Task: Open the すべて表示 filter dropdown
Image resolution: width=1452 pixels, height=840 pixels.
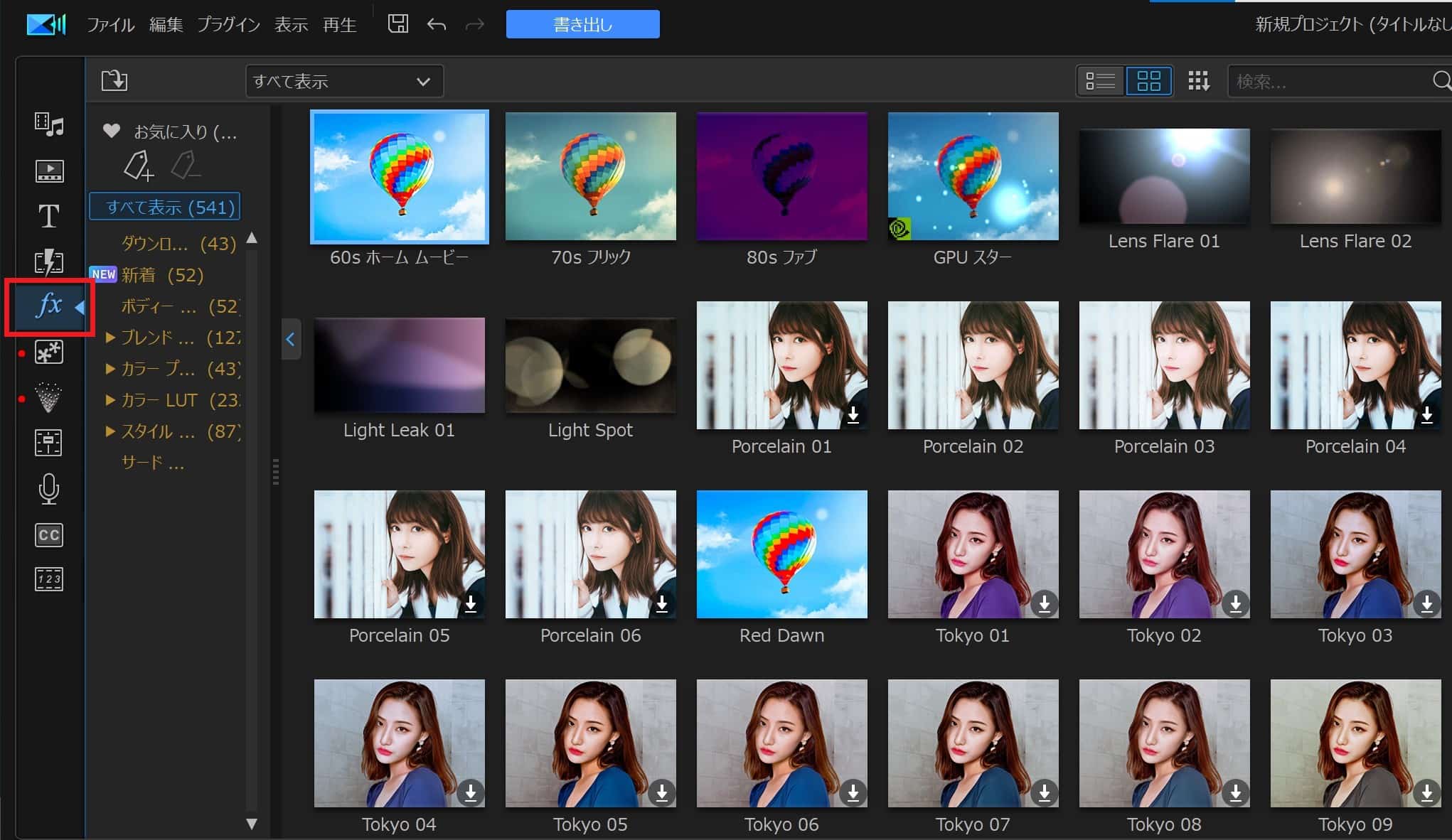Action: point(344,81)
